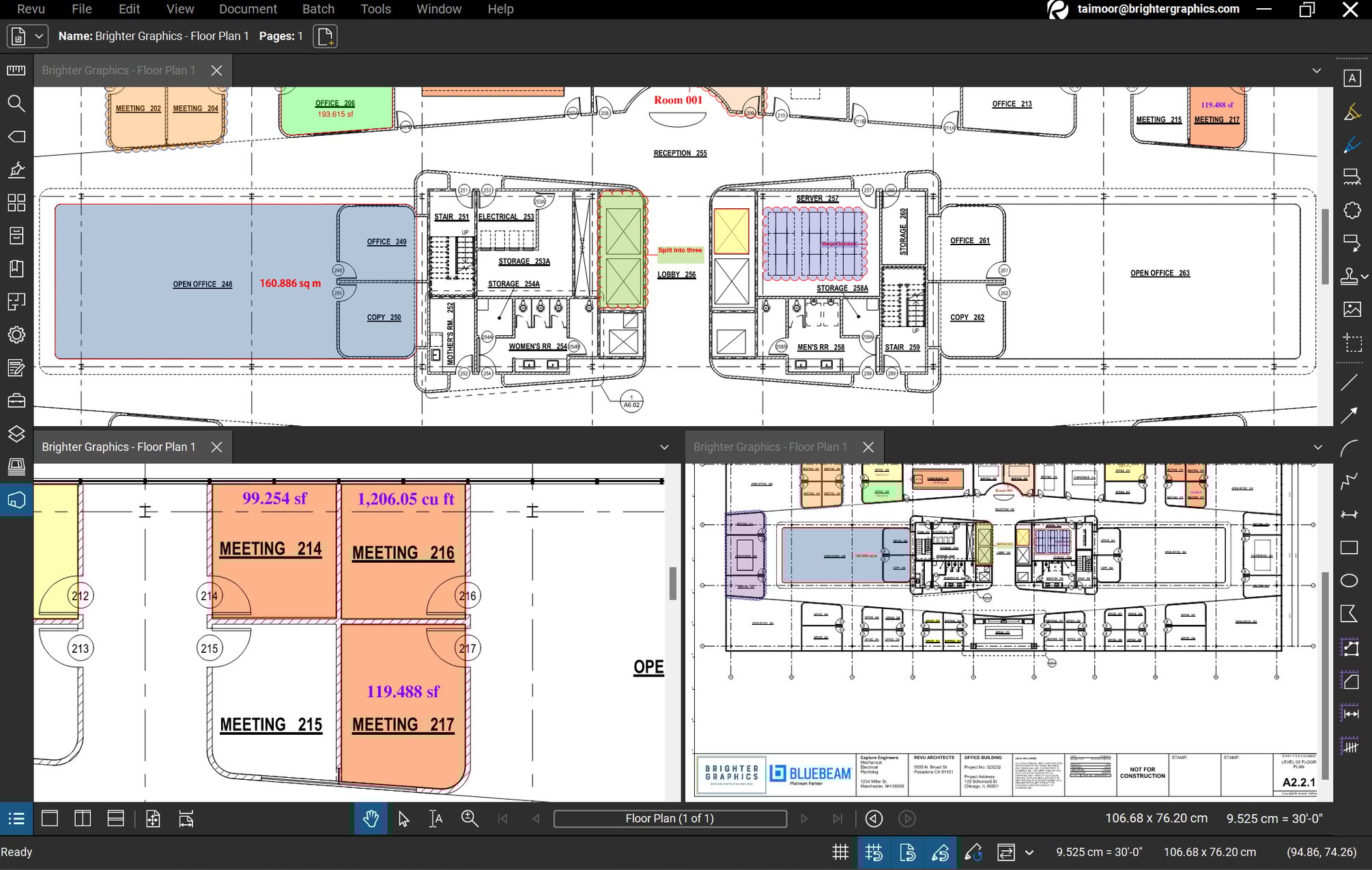Expand the file menu arrow beside Name
The image size is (1372, 870).
pyautogui.click(x=39, y=36)
